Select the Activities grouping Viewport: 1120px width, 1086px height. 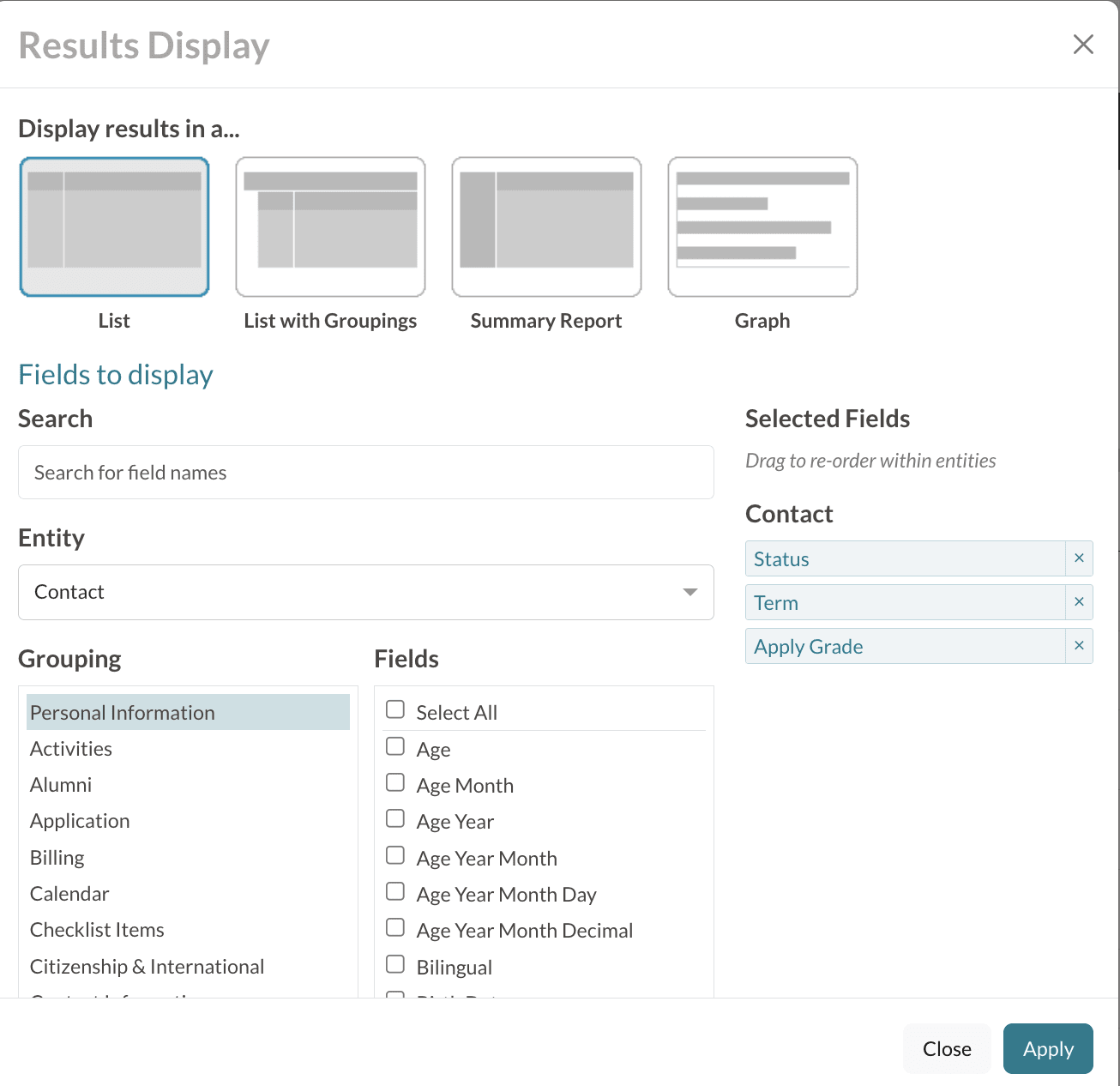[x=71, y=749]
